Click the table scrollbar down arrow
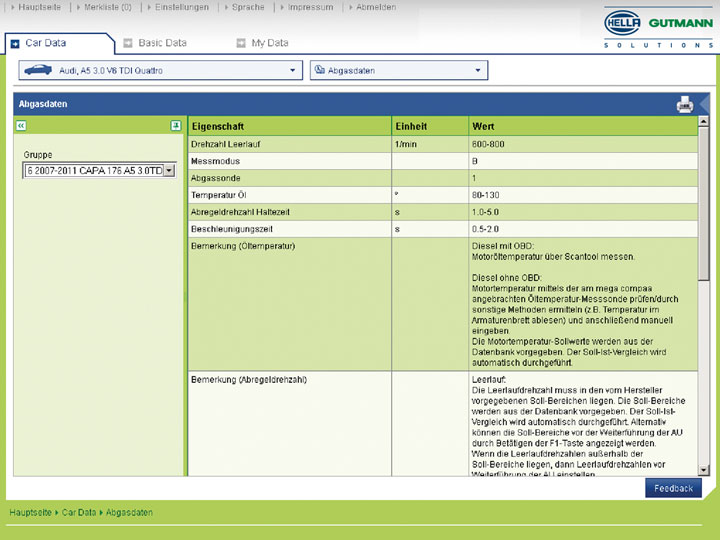 703,470
